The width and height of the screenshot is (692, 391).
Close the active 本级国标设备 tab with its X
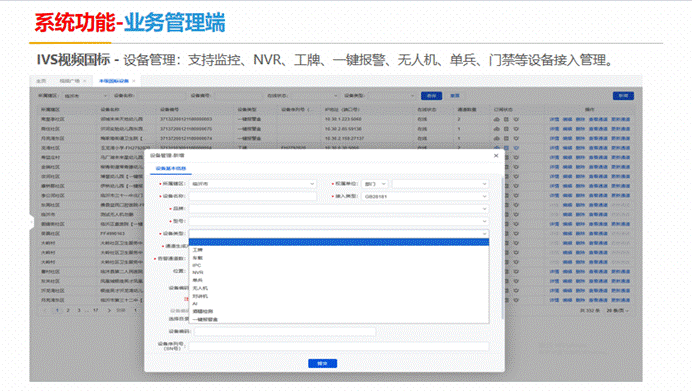(x=134, y=81)
